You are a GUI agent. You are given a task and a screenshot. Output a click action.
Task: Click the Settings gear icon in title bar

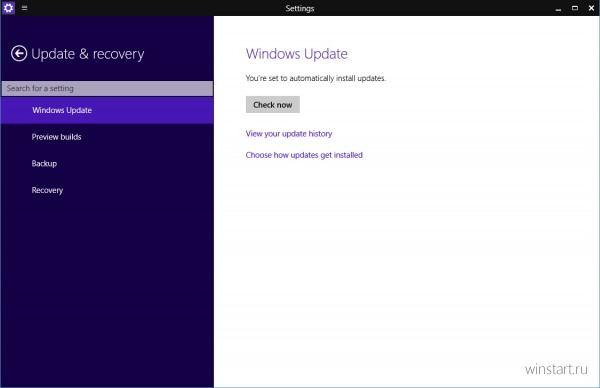(x=8, y=8)
